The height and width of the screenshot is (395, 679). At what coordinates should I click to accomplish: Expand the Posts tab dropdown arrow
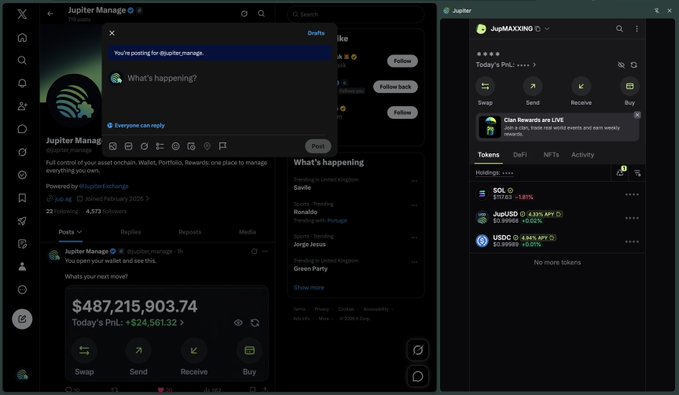[79, 232]
